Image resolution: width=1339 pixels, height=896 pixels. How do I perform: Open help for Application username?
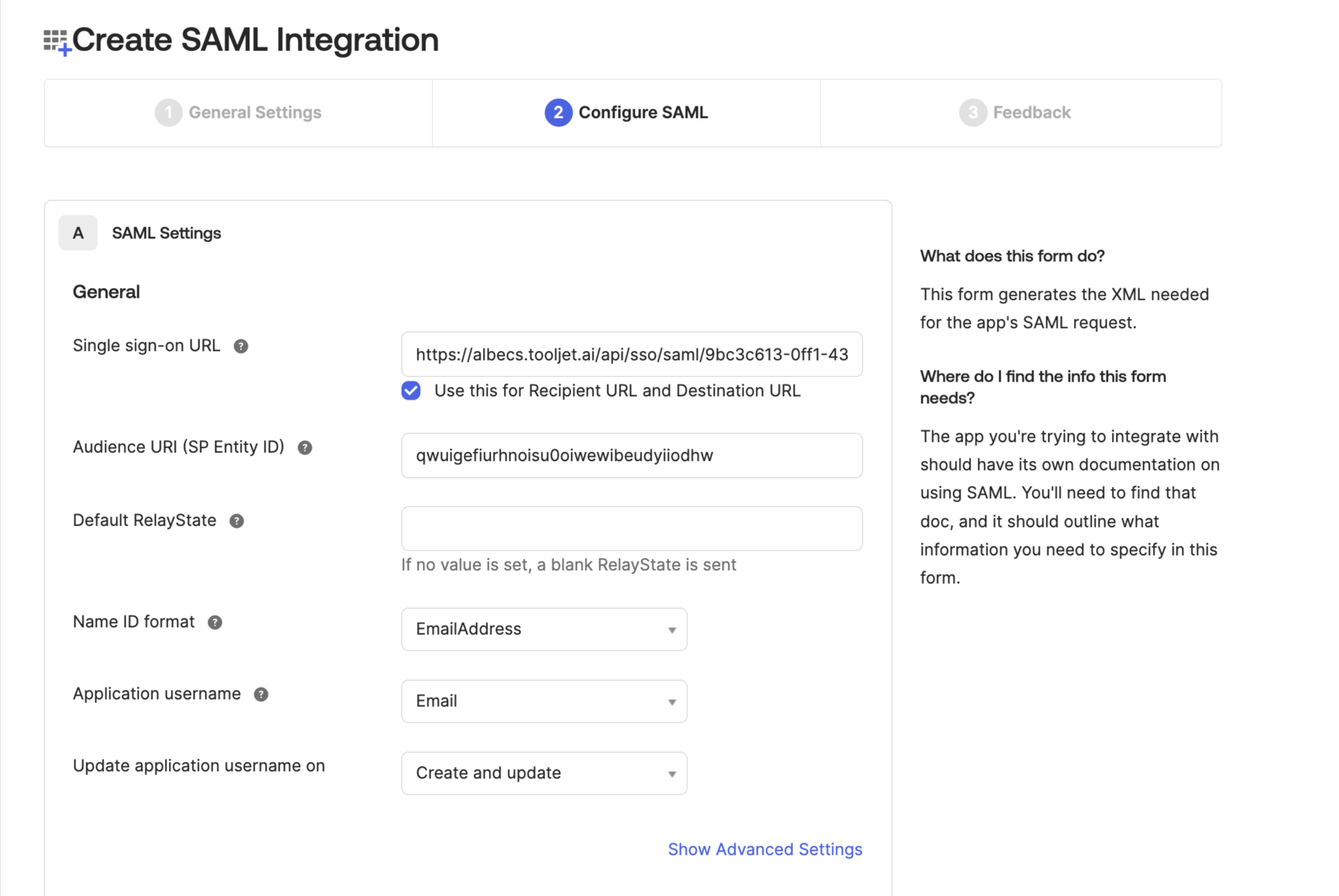(262, 694)
